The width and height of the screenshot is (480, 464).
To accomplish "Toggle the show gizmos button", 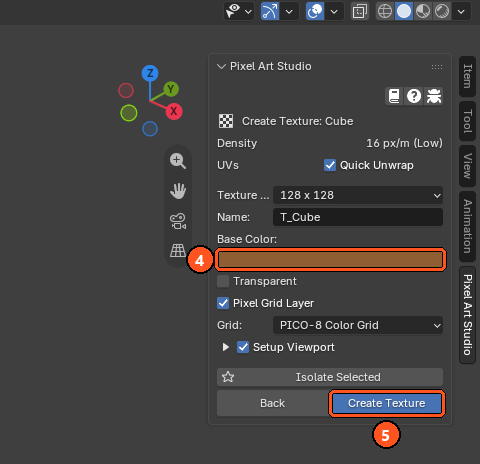I will (270, 11).
